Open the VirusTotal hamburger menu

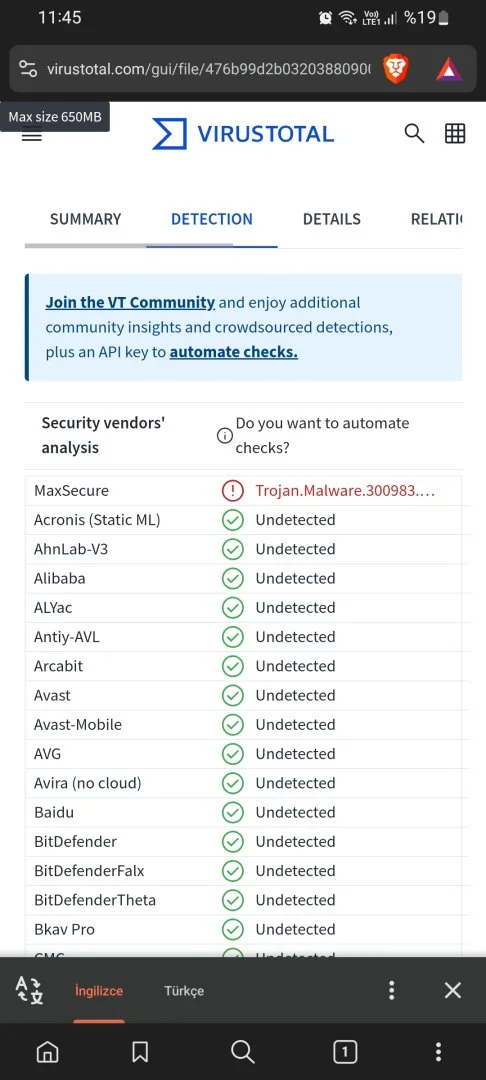pyautogui.click(x=32, y=135)
